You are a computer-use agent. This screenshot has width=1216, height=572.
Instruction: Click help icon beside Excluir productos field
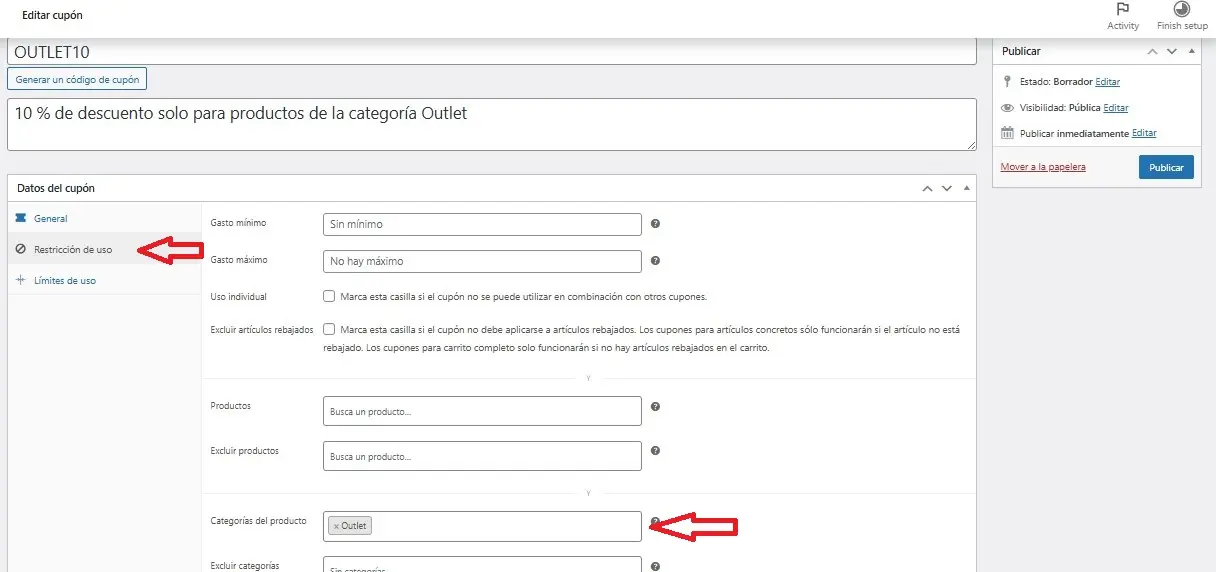(655, 451)
